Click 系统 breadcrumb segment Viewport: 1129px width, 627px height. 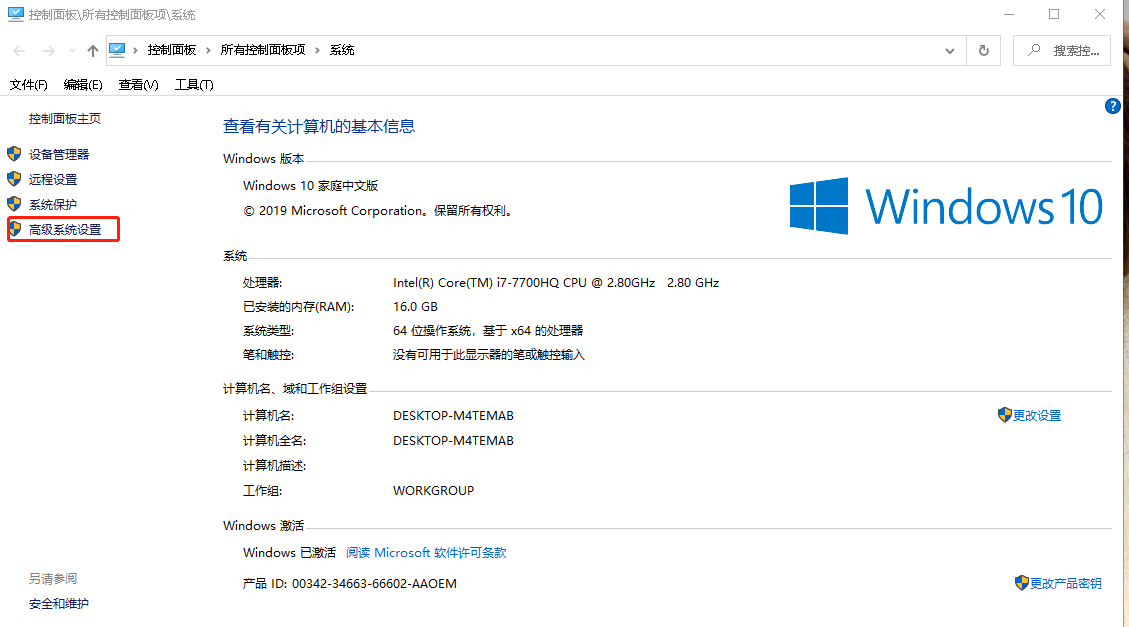point(342,50)
